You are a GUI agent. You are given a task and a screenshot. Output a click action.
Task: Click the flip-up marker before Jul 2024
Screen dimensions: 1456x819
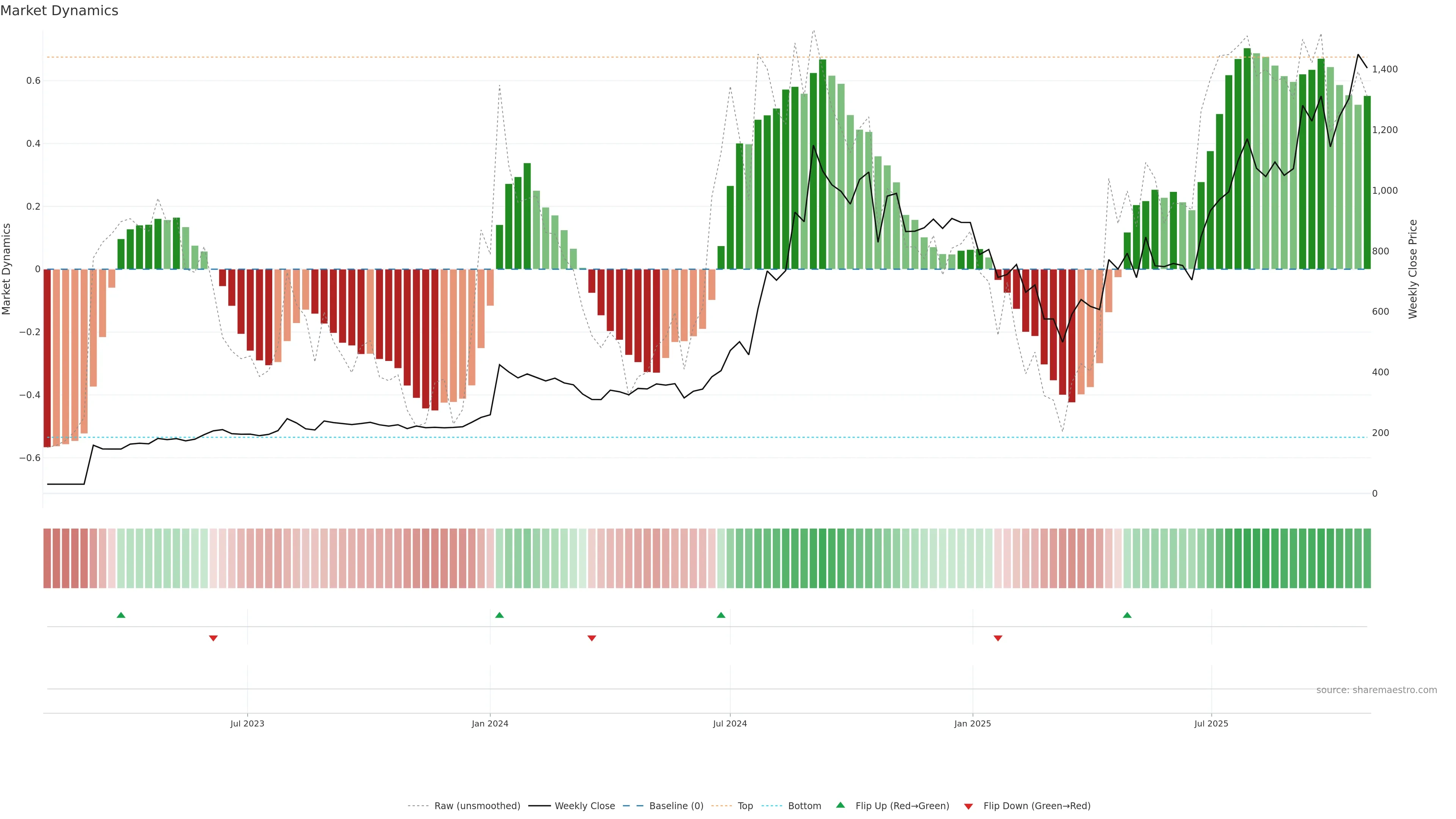721,615
